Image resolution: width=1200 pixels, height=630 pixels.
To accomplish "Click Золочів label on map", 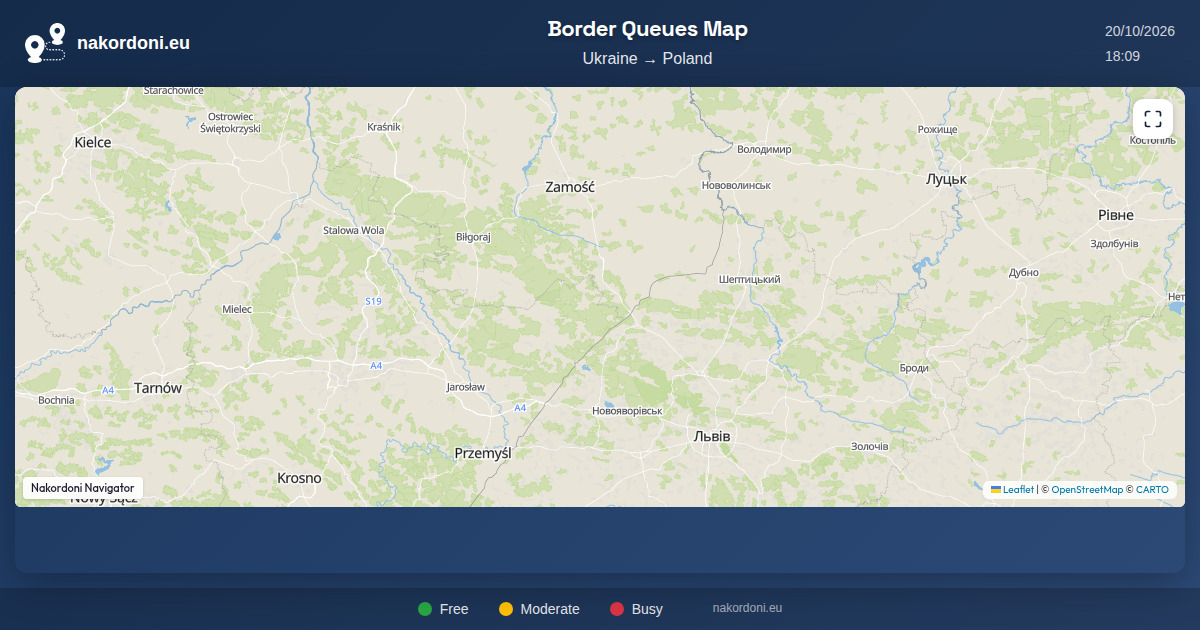I will point(869,446).
